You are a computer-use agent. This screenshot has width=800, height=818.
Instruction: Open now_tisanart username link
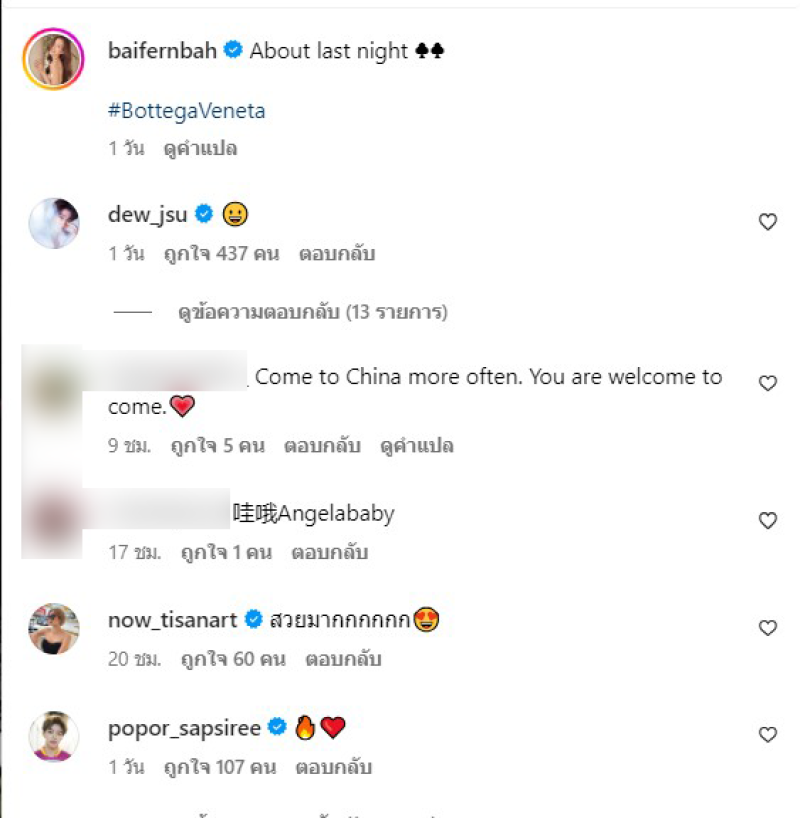pyautogui.click(x=172, y=620)
